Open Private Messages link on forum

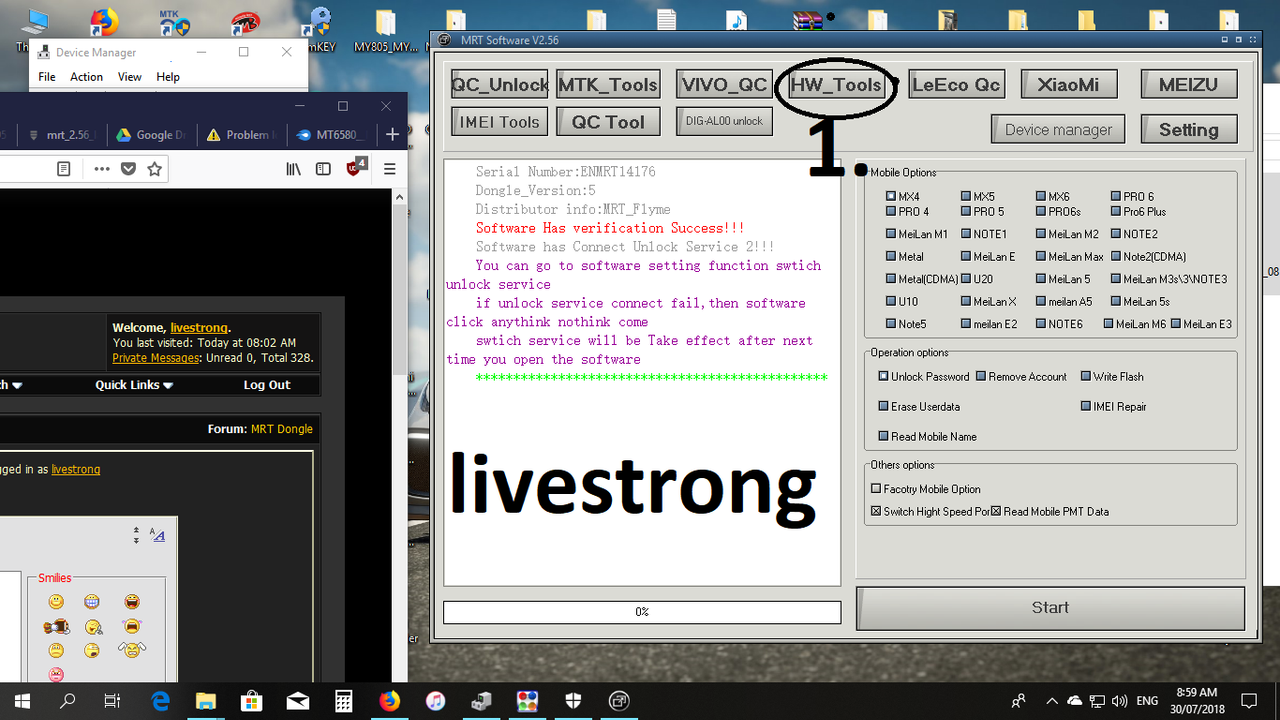click(155, 357)
